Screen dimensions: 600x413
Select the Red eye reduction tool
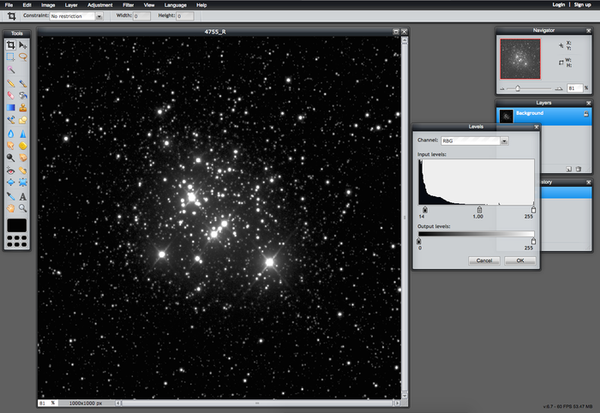coord(10,158)
